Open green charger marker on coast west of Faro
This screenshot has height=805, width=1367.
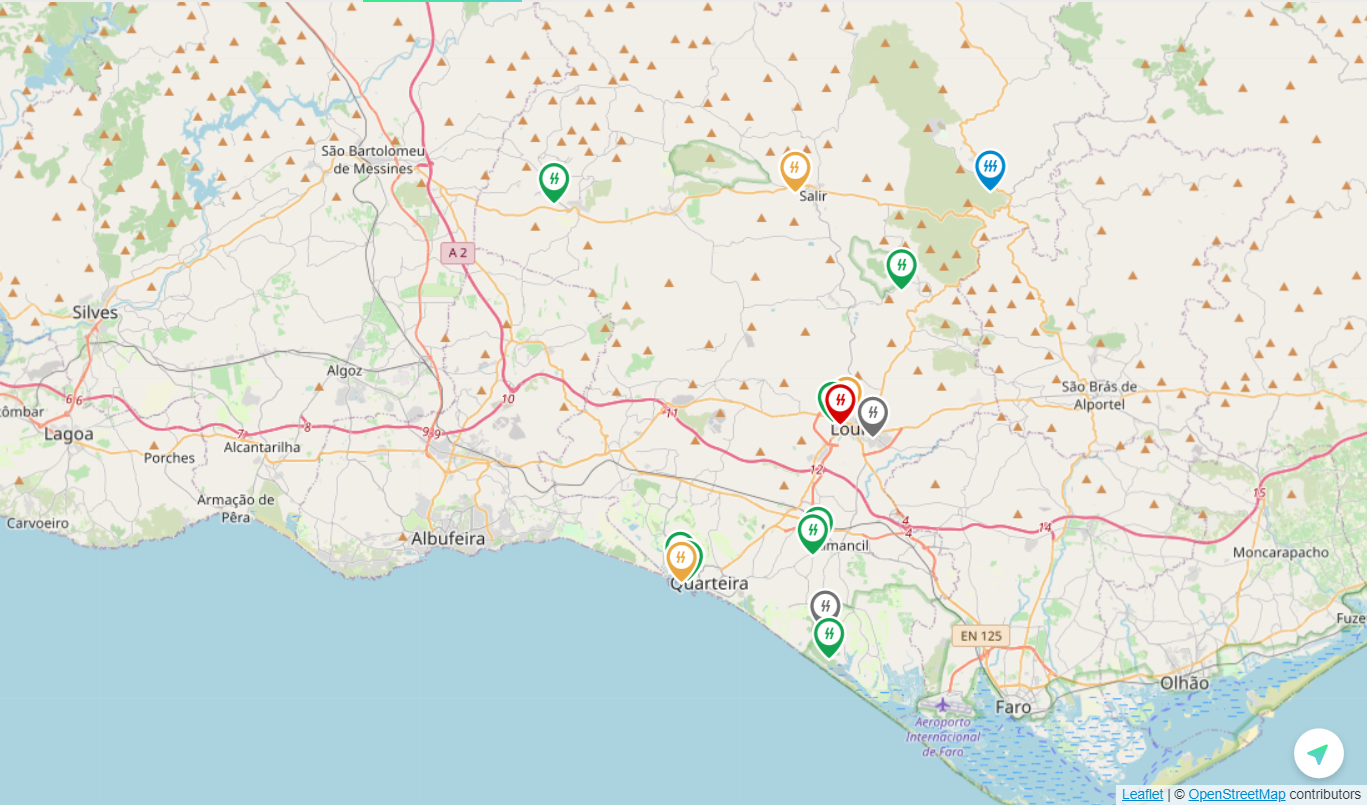click(828, 636)
